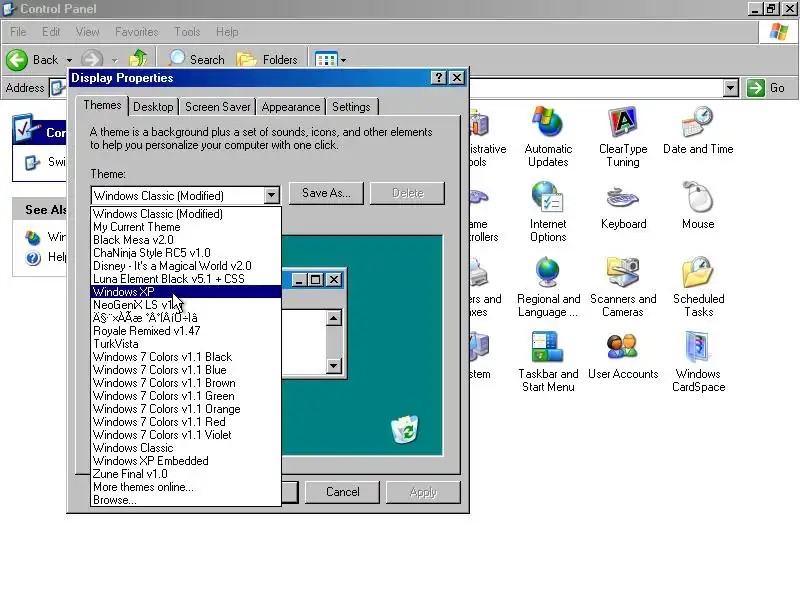Choose TurkVista theme

pyautogui.click(x=186, y=344)
